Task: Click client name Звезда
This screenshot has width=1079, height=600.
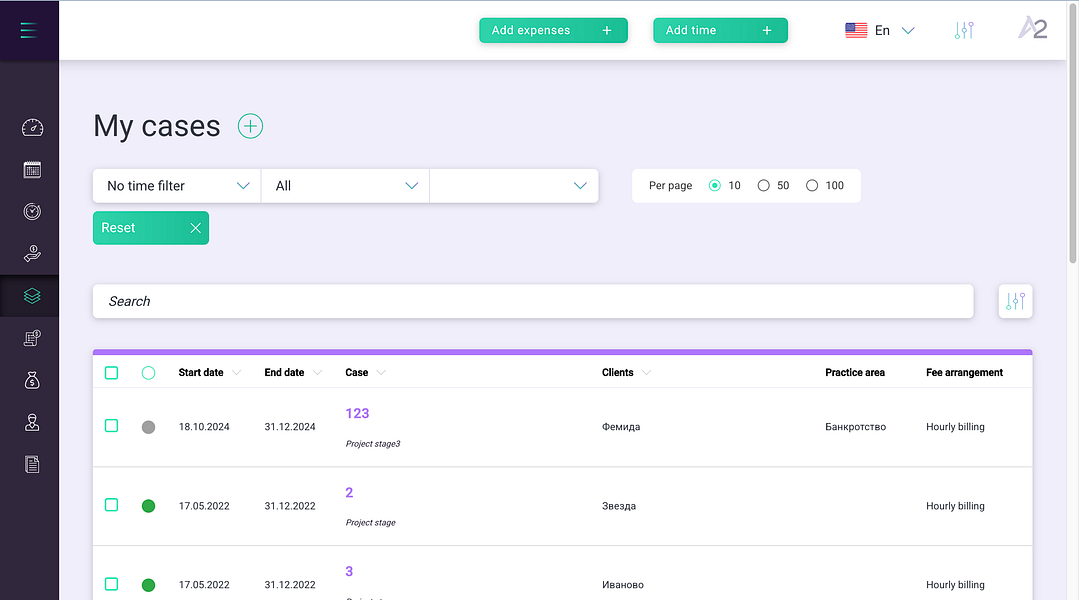Action: point(619,506)
